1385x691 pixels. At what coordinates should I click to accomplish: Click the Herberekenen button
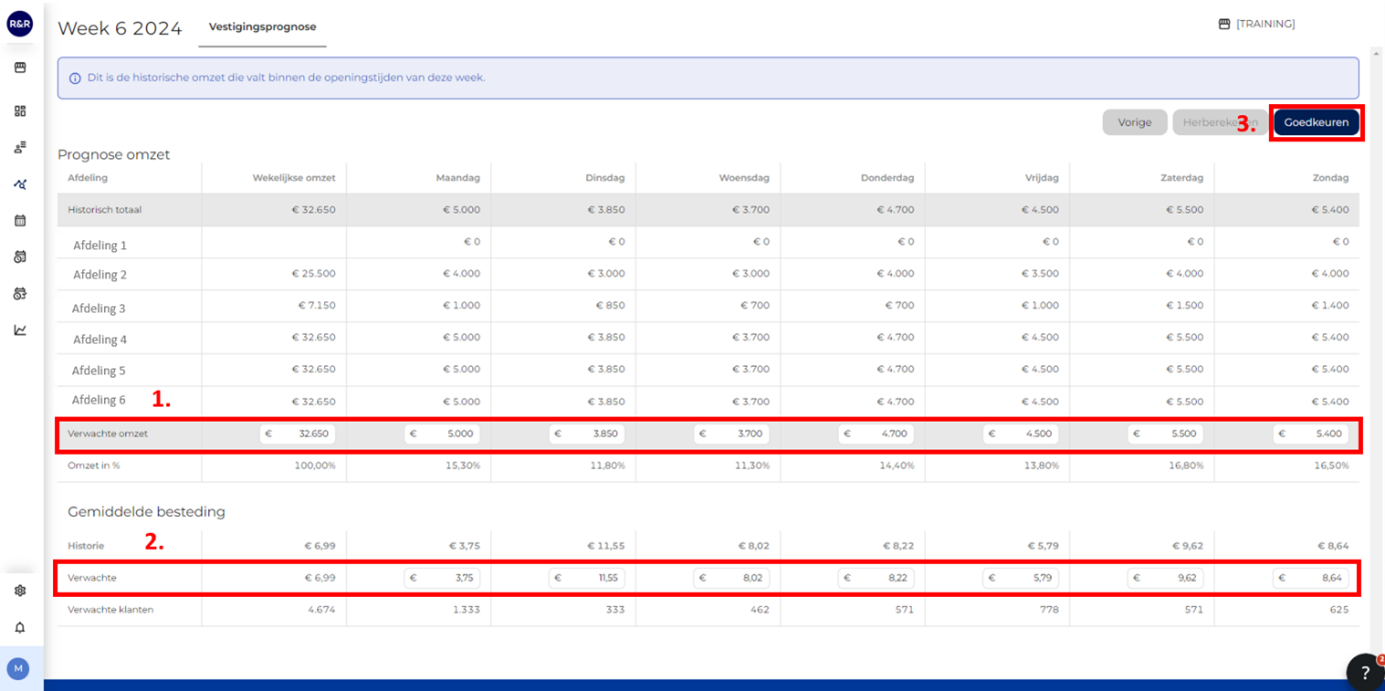1220,123
